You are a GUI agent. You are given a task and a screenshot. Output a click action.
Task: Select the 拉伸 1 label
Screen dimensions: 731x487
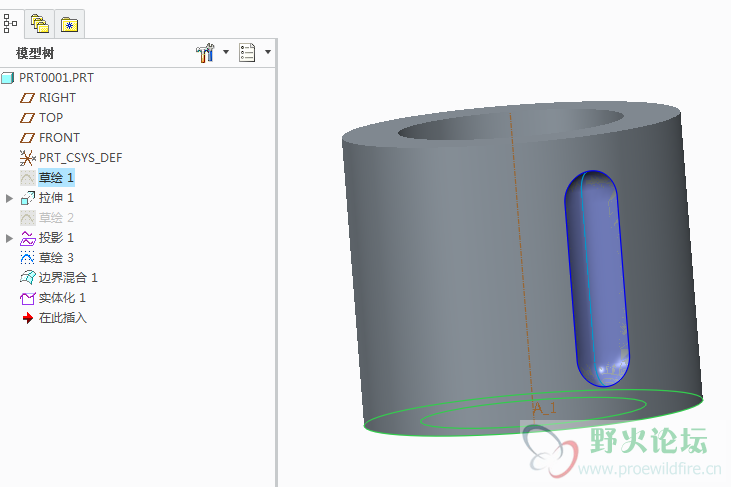point(56,198)
